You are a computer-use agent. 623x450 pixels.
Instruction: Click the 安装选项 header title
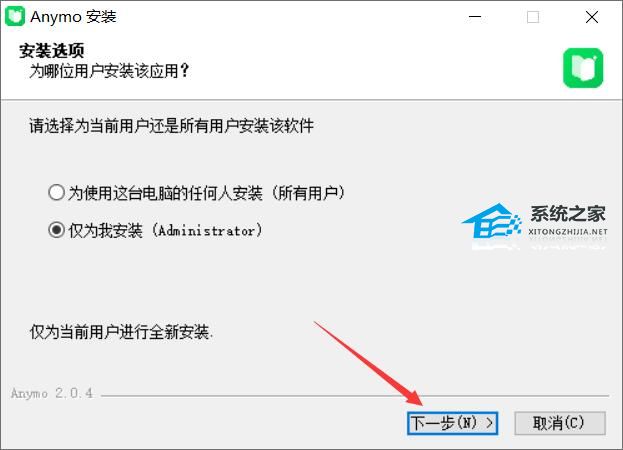52,50
